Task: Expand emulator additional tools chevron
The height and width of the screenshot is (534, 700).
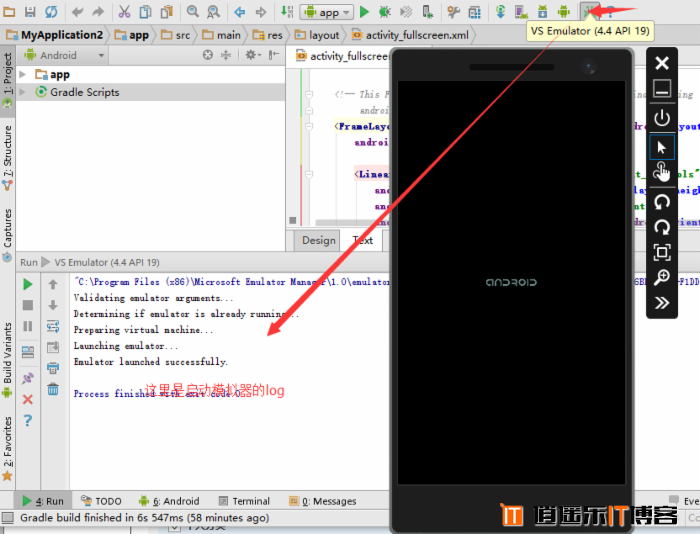Action: click(661, 302)
